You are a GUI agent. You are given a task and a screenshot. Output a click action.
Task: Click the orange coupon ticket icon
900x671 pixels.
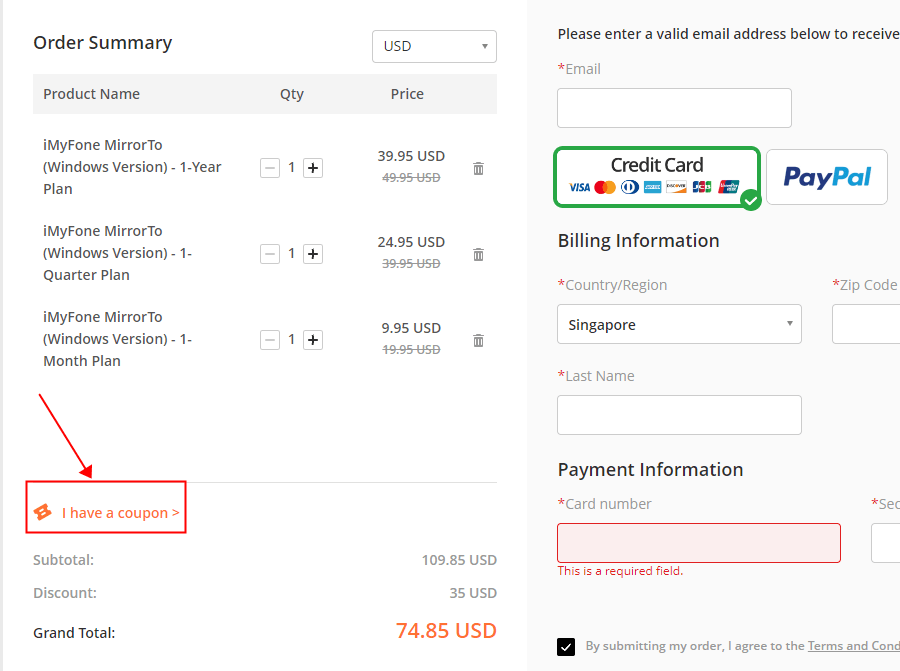(42, 512)
